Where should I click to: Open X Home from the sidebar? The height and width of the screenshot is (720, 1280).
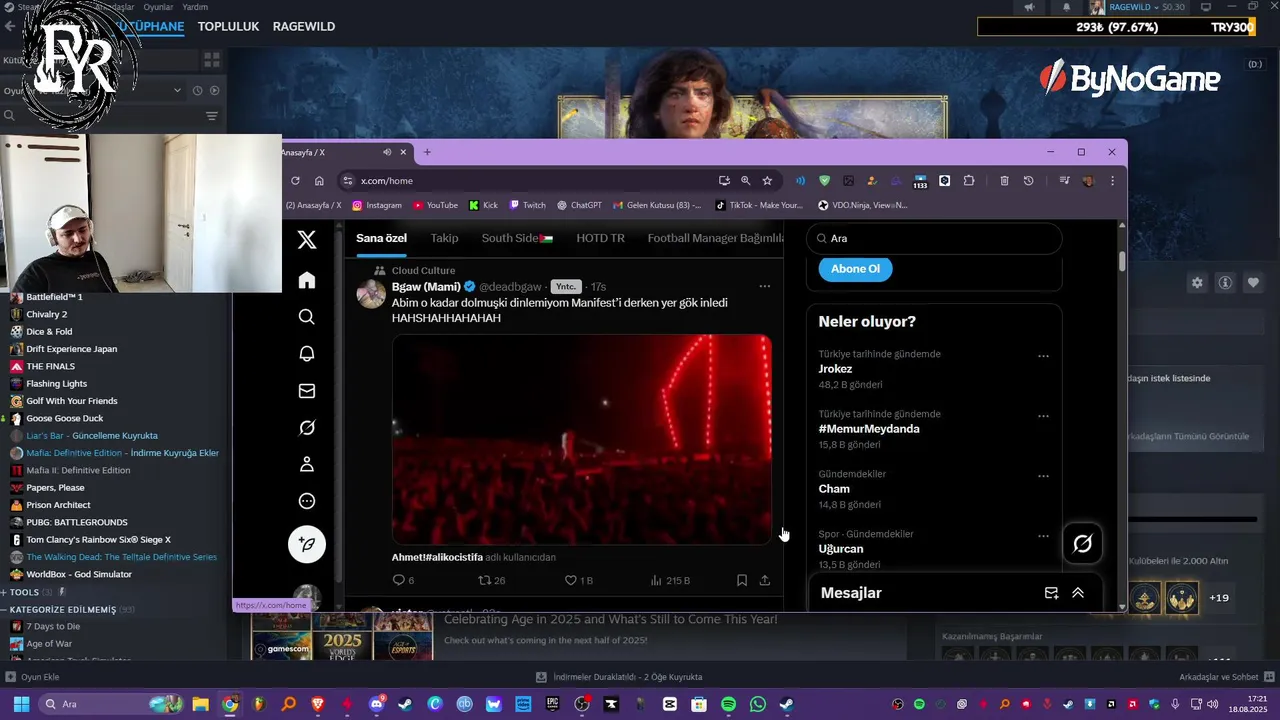[x=307, y=280]
